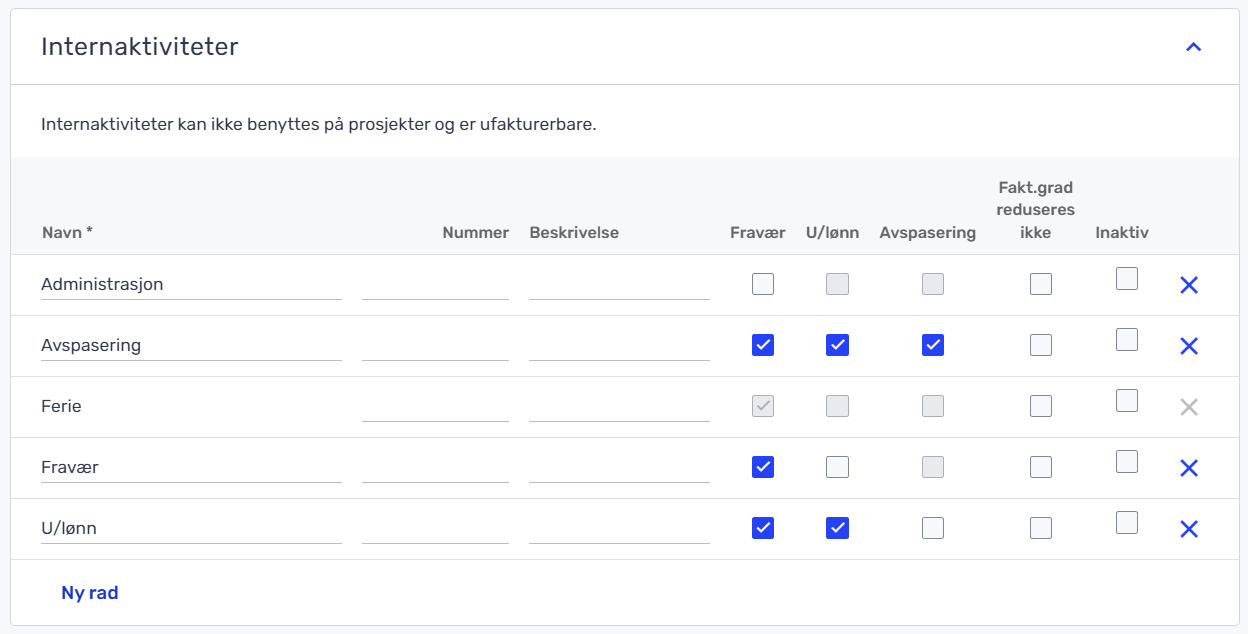Viewport: 1248px width, 634px height.
Task: Uncheck U/lønn checkbox in U/lønn row
Action: pos(837,528)
